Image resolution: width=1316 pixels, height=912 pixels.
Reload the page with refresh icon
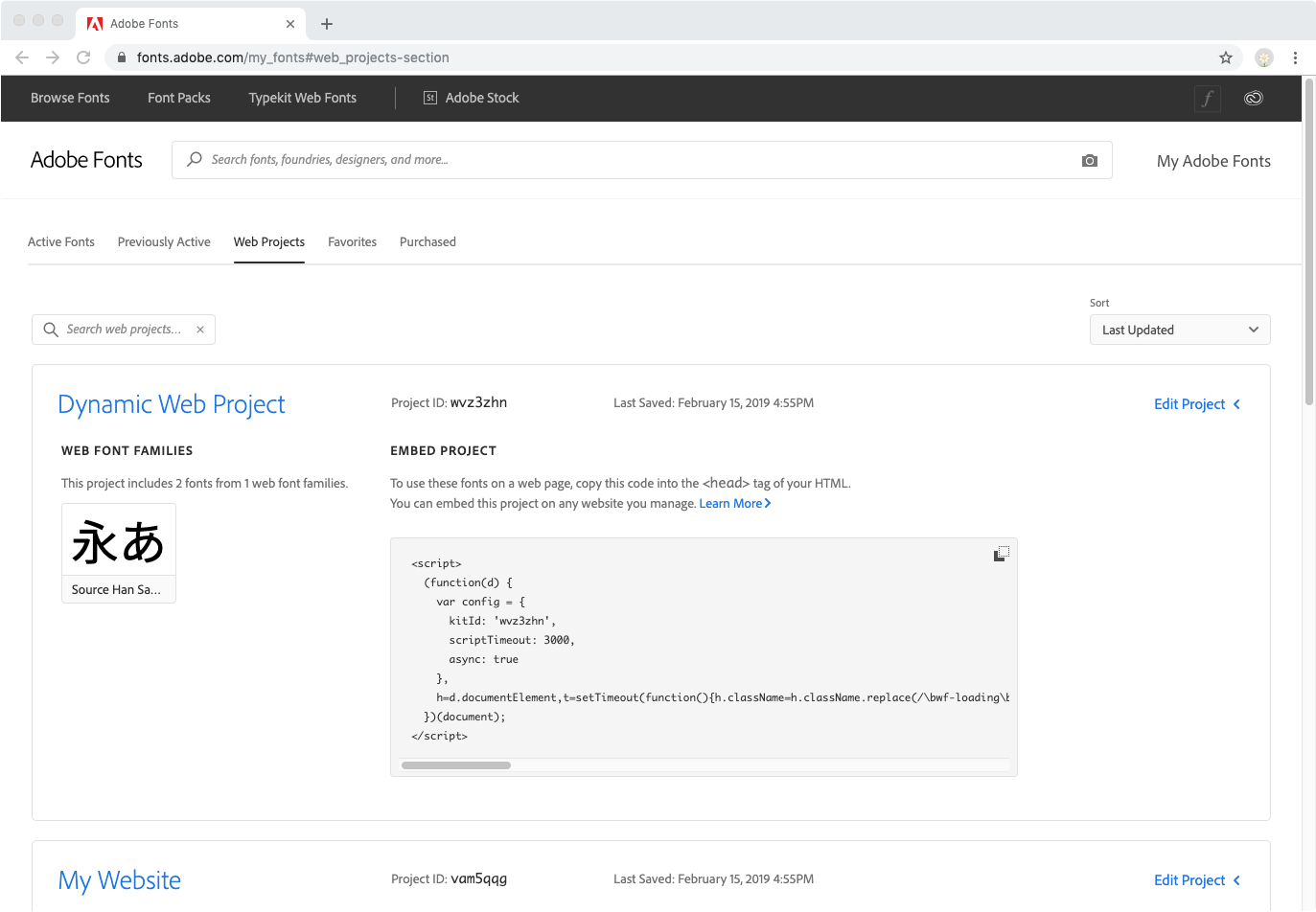(83, 57)
